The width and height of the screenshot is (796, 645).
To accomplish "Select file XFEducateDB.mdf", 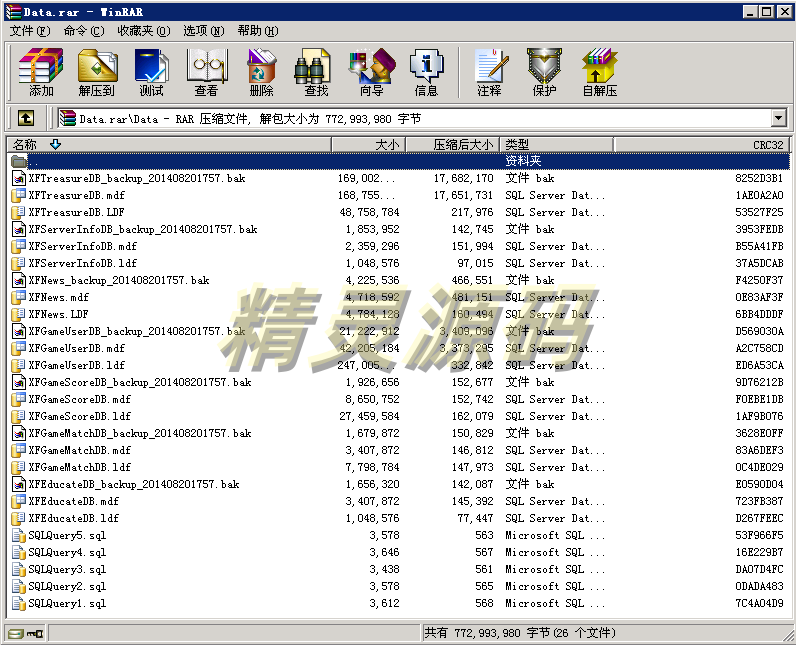I will coord(74,501).
